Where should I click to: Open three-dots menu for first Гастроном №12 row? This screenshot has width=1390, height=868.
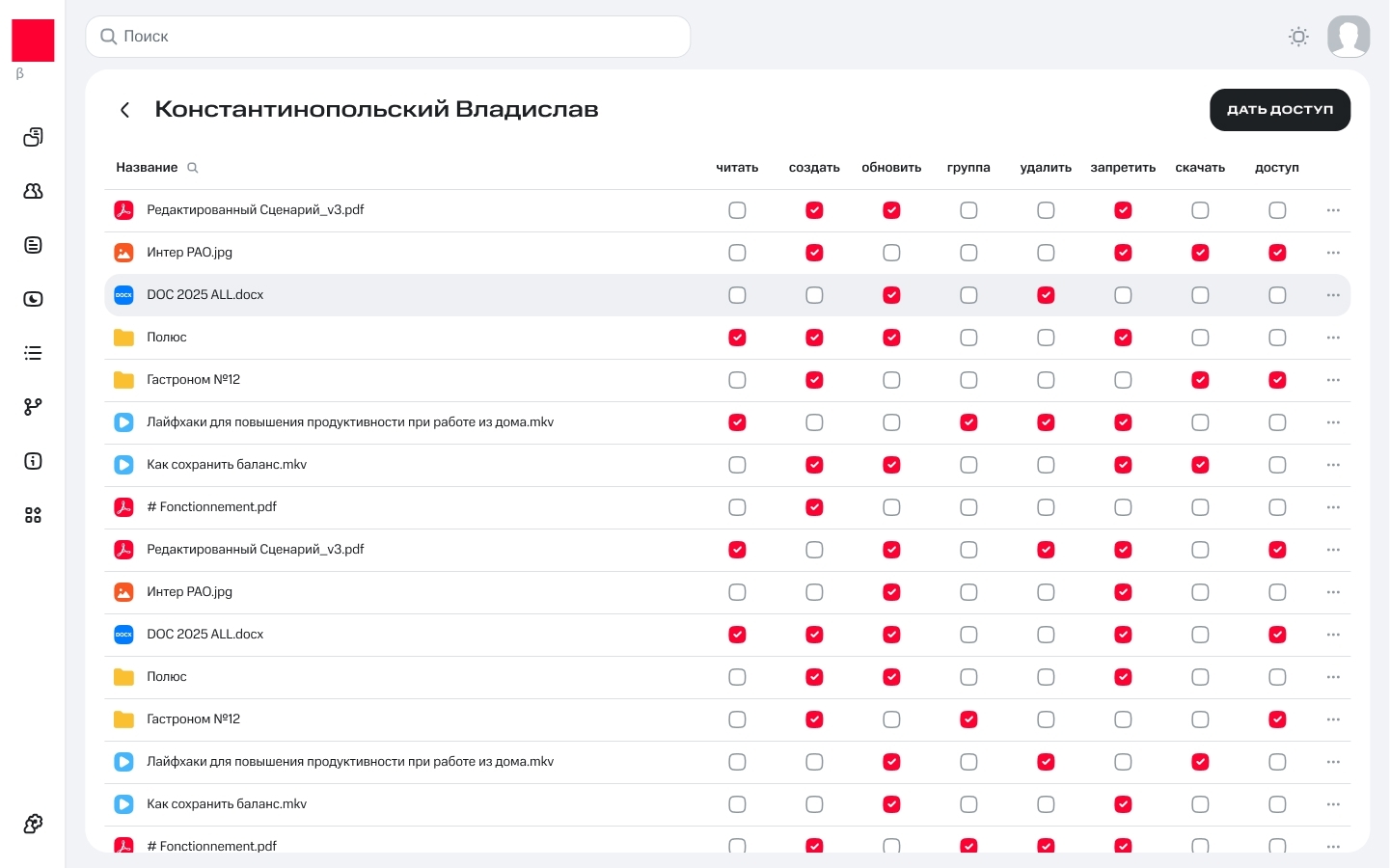tap(1333, 380)
